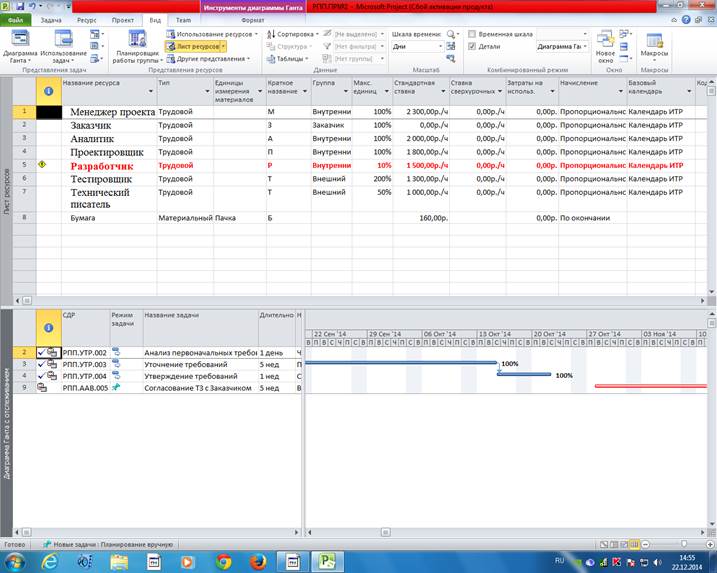The width and height of the screenshot is (717, 573).
Task: Click the info indicator column header in resource sheet
Action: click(48, 91)
